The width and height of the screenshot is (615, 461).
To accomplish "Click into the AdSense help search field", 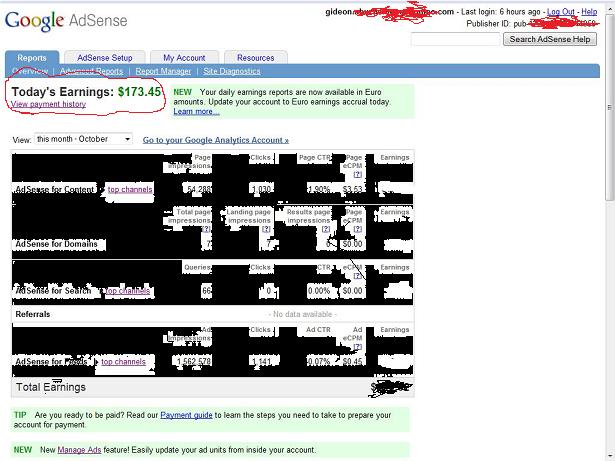I will pos(456,39).
